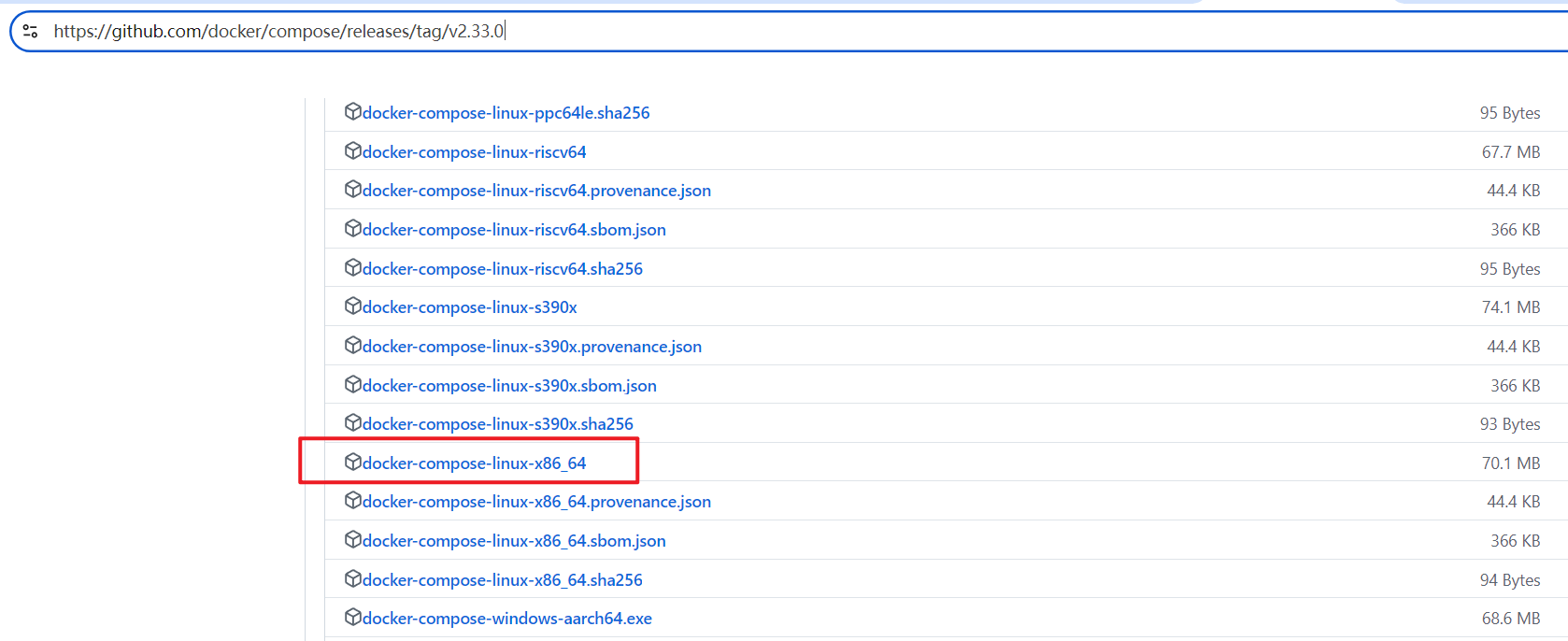Image resolution: width=1568 pixels, height=641 pixels.
Task: Click package icon beside docker-compose-linux-riscv64.sha256
Action: (353, 267)
